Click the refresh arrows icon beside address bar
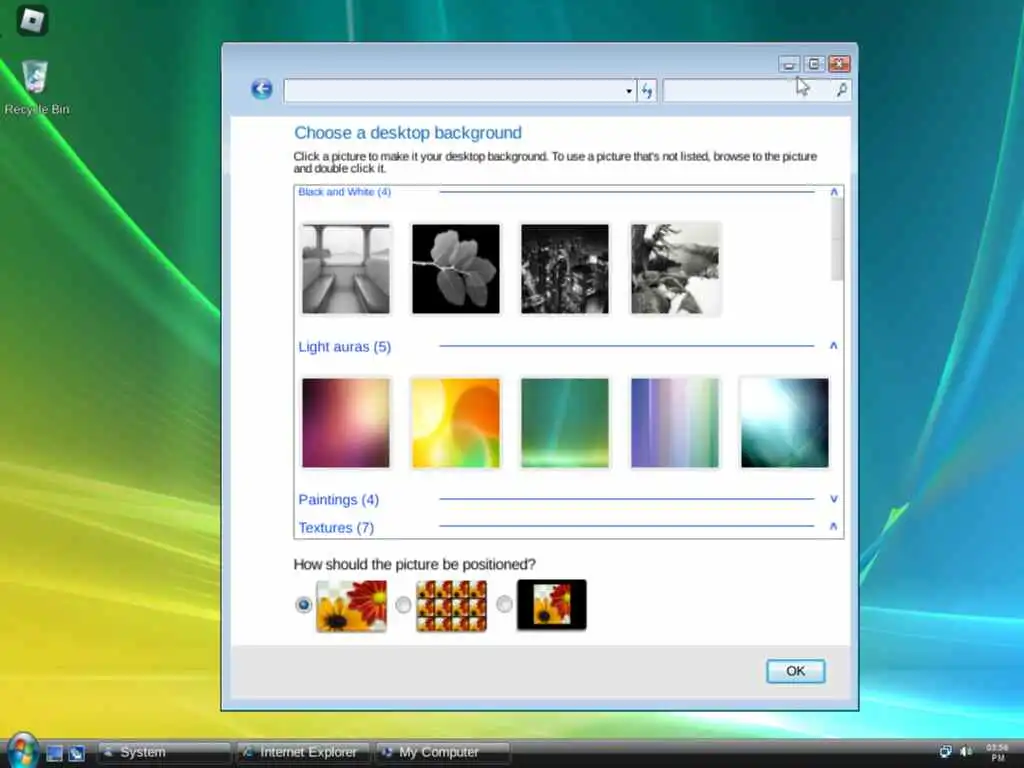1024x768 pixels. (x=647, y=90)
